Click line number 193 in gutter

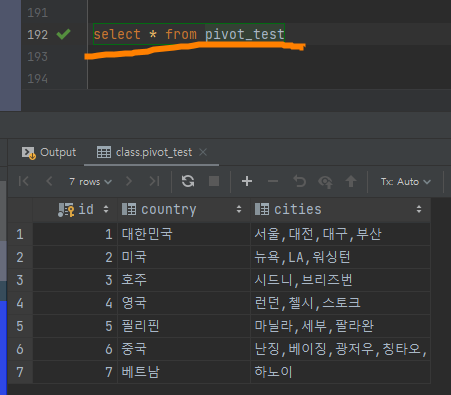(38, 57)
